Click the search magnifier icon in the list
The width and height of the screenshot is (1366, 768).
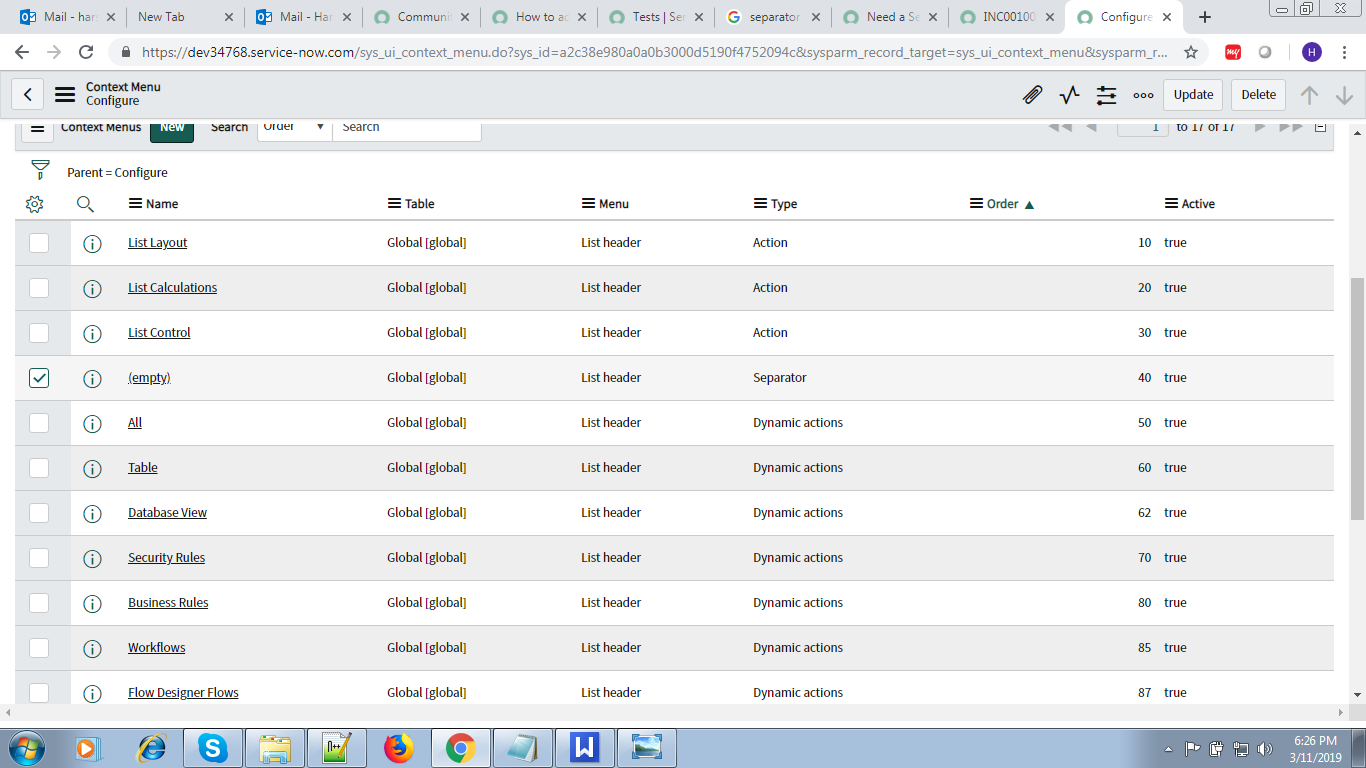point(85,203)
